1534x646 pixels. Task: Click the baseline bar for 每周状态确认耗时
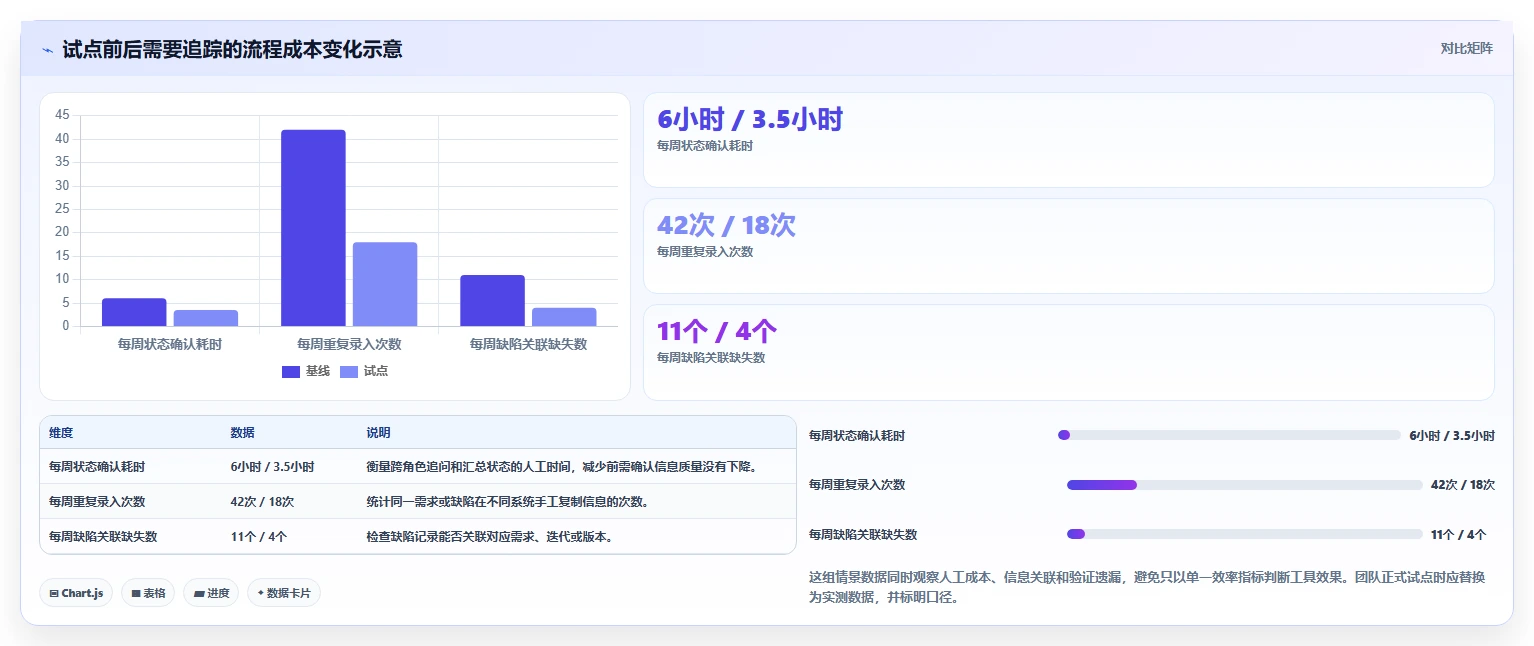pyautogui.click(x=134, y=312)
